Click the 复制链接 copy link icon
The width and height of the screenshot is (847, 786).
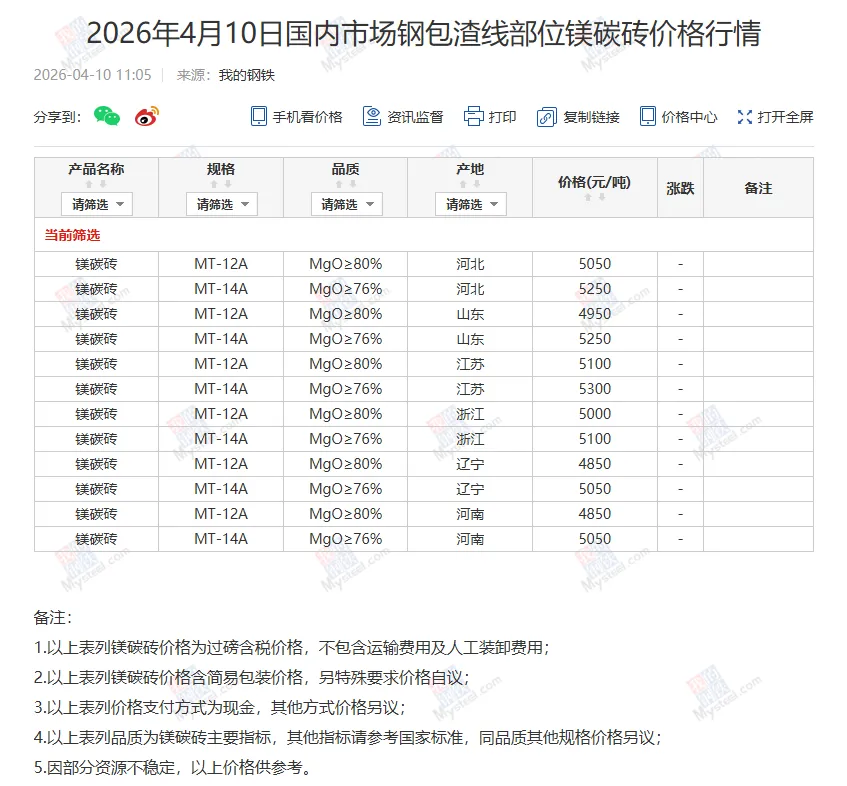(x=547, y=116)
